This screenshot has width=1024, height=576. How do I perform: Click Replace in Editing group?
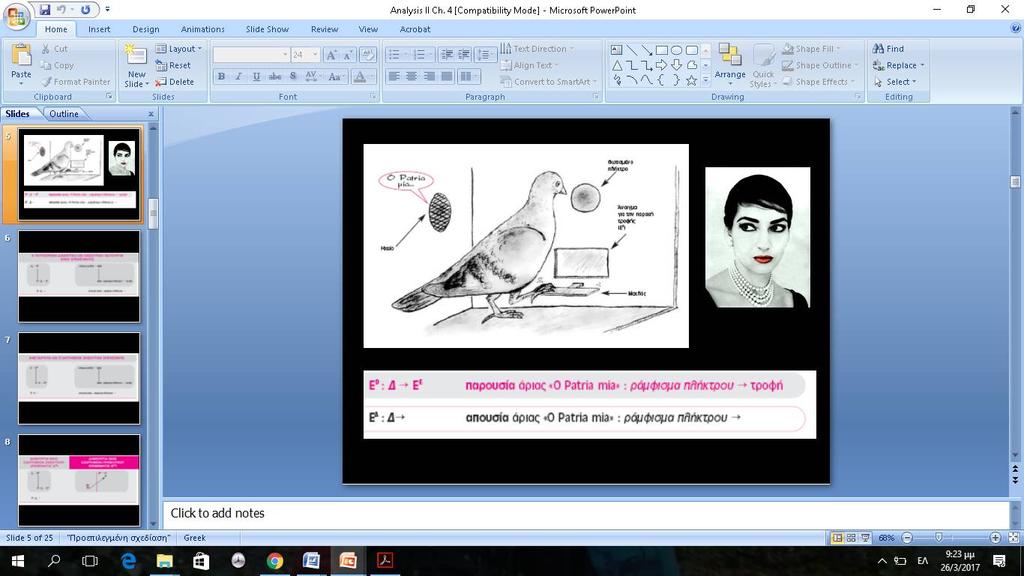click(899, 65)
